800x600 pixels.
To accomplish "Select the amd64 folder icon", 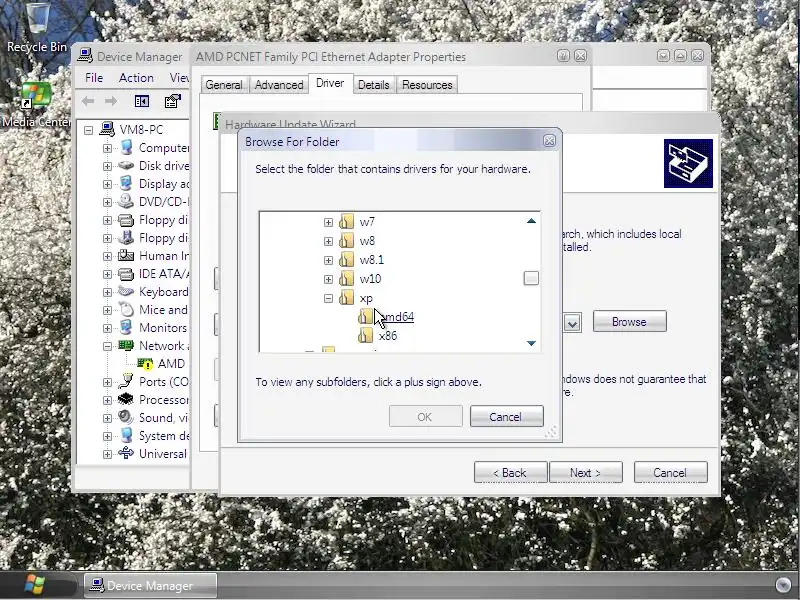I will point(365,316).
